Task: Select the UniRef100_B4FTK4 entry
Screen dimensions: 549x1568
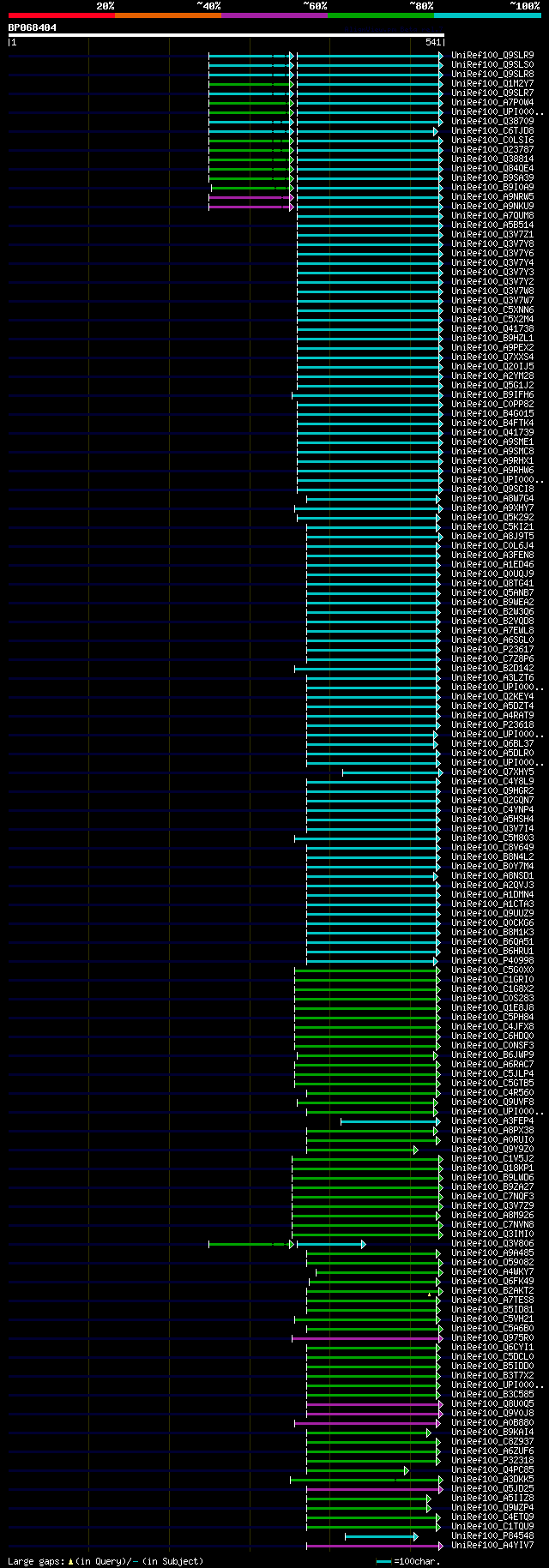Action: [492, 424]
